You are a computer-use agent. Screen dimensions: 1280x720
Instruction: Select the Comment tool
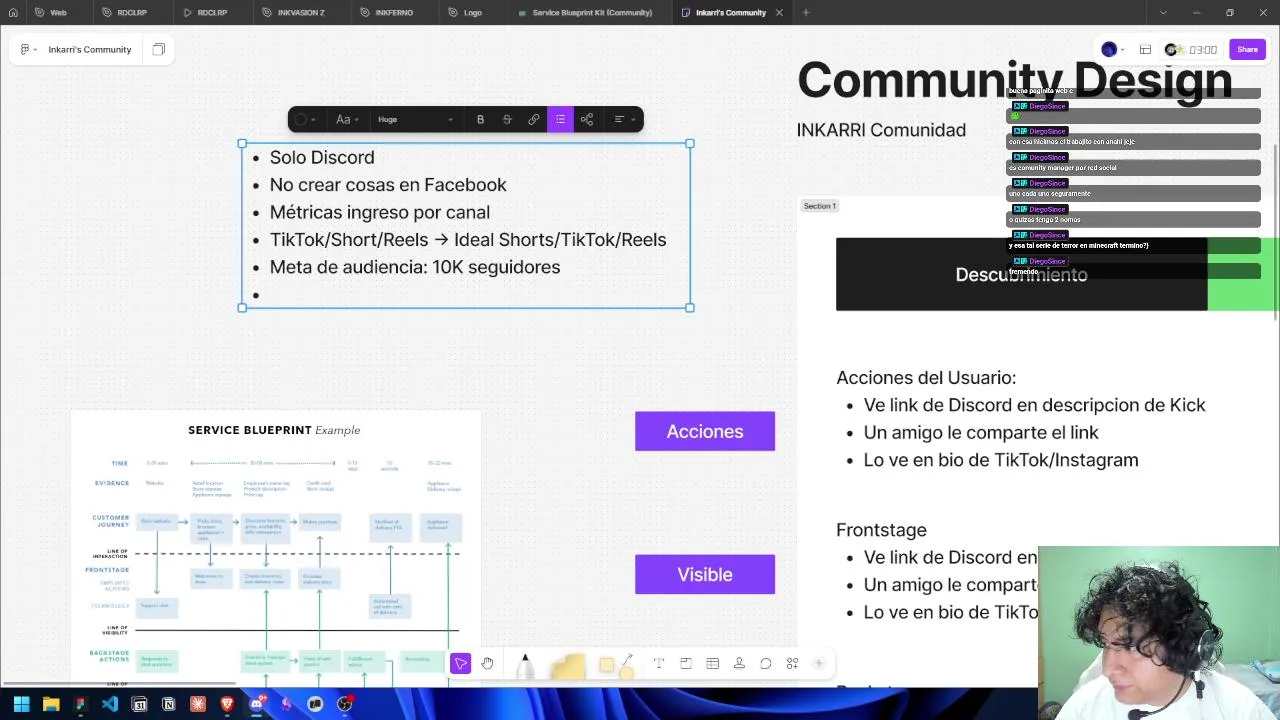click(765, 663)
